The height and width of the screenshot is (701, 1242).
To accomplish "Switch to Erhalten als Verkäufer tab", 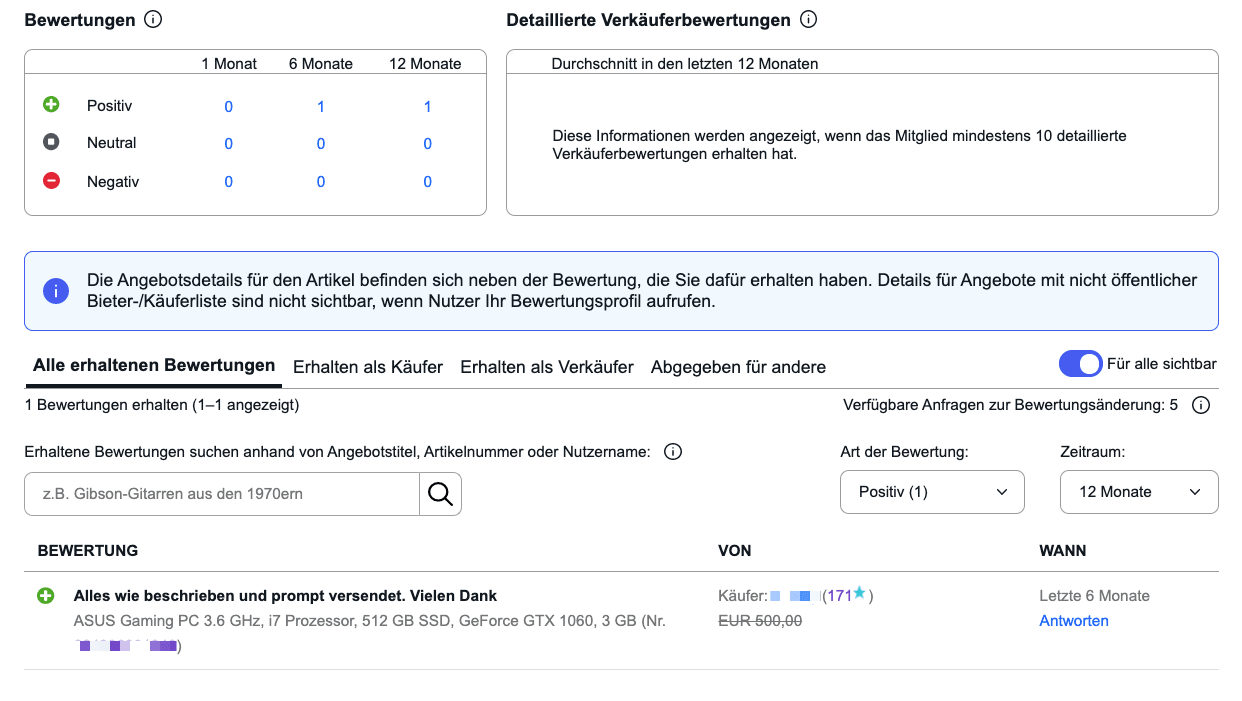I will tap(546, 367).
